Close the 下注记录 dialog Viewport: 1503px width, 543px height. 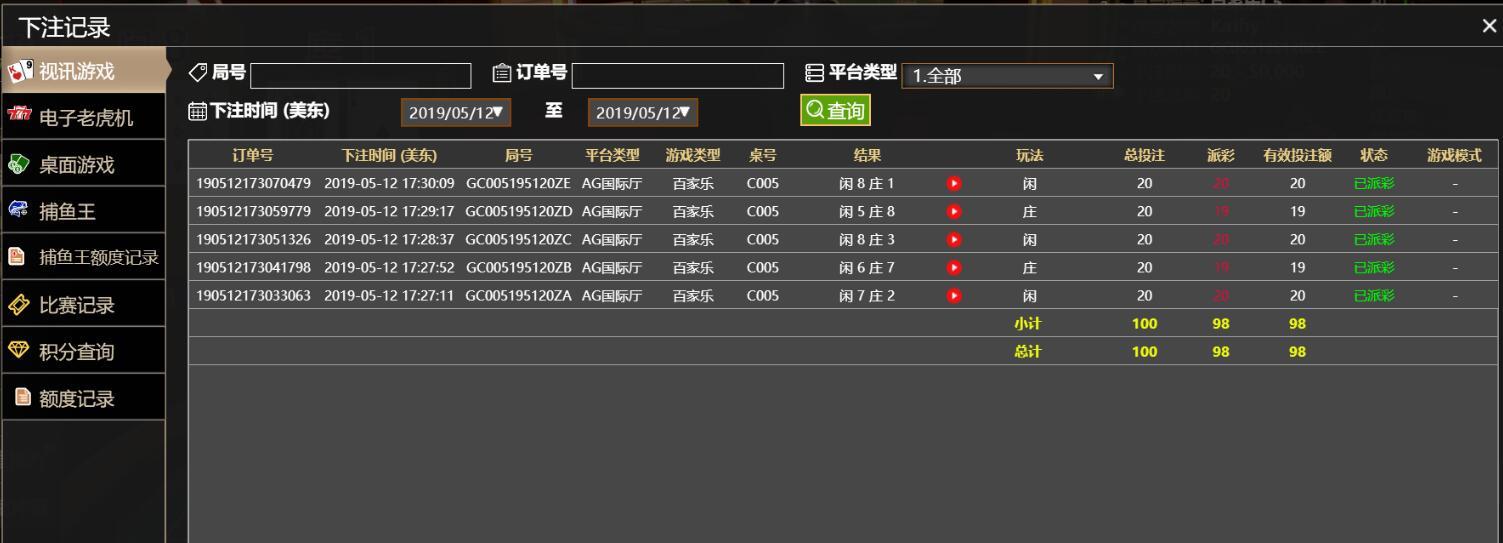tap(1488, 26)
